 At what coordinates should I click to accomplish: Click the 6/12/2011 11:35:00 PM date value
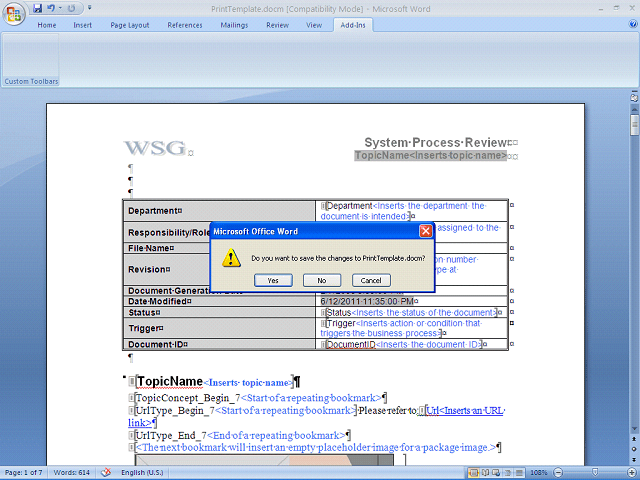tap(367, 301)
